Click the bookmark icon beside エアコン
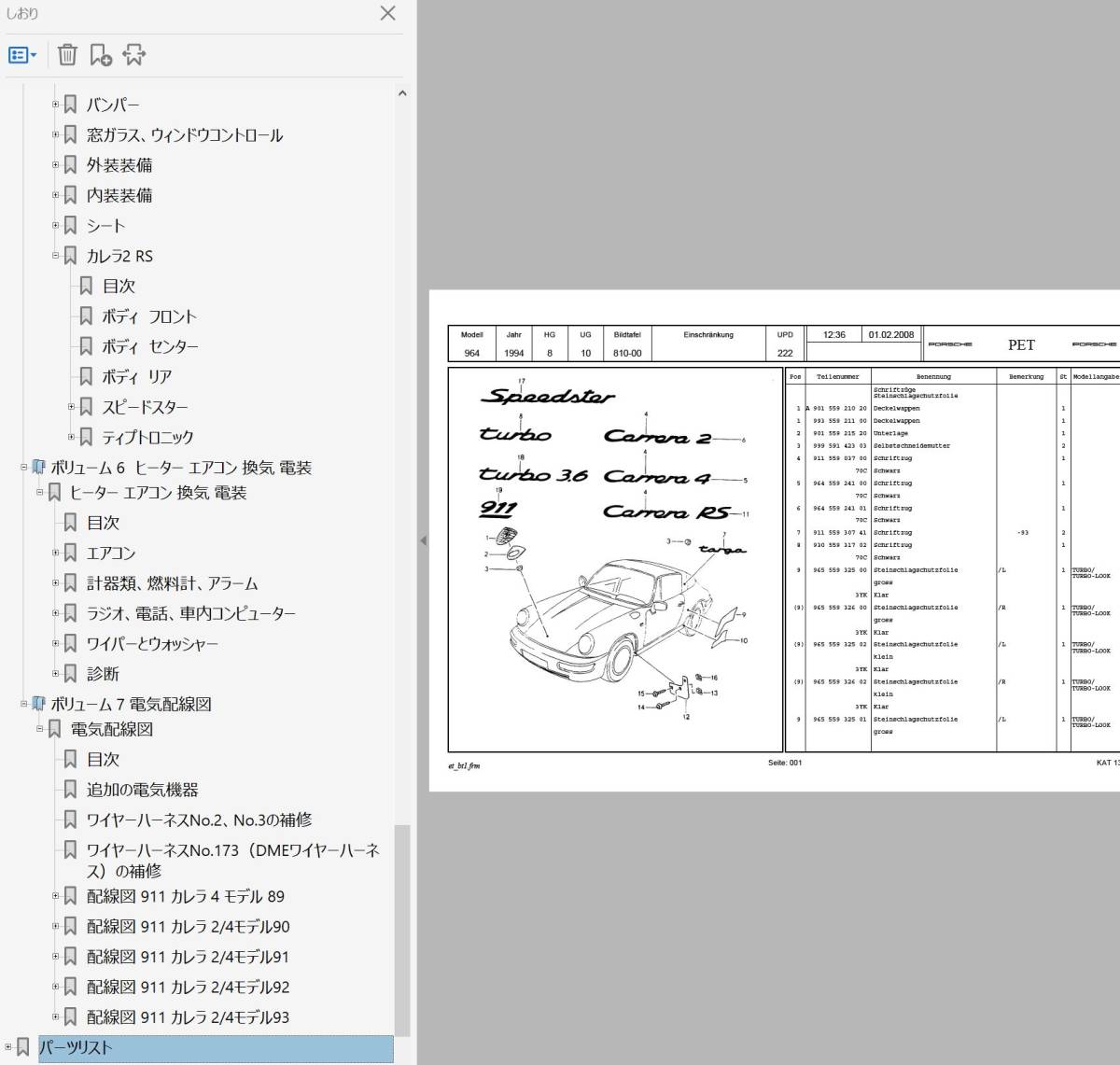The image size is (1120, 1065). 70,554
